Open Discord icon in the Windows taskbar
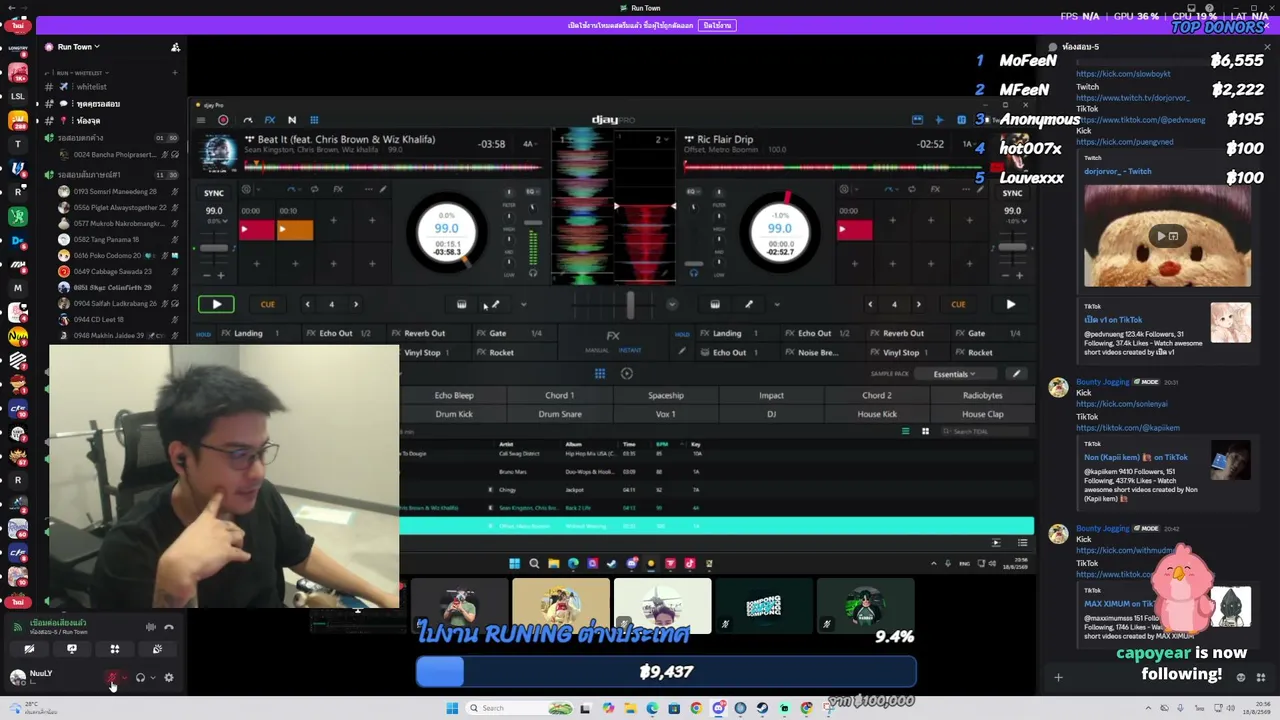The image size is (1280, 720). pyautogui.click(x=718, y=708)
